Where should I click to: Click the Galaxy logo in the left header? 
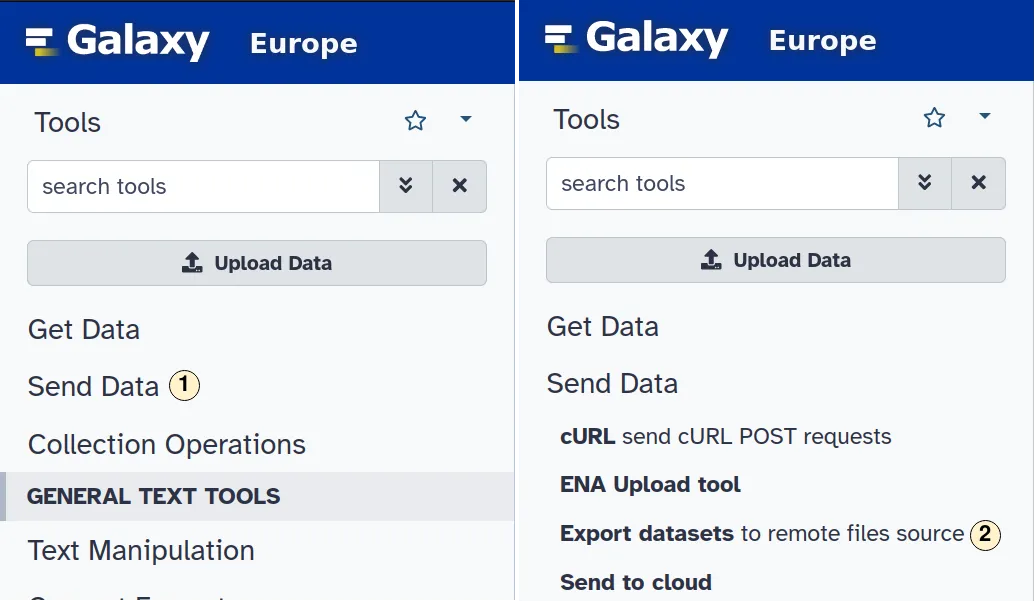point(118,42)
